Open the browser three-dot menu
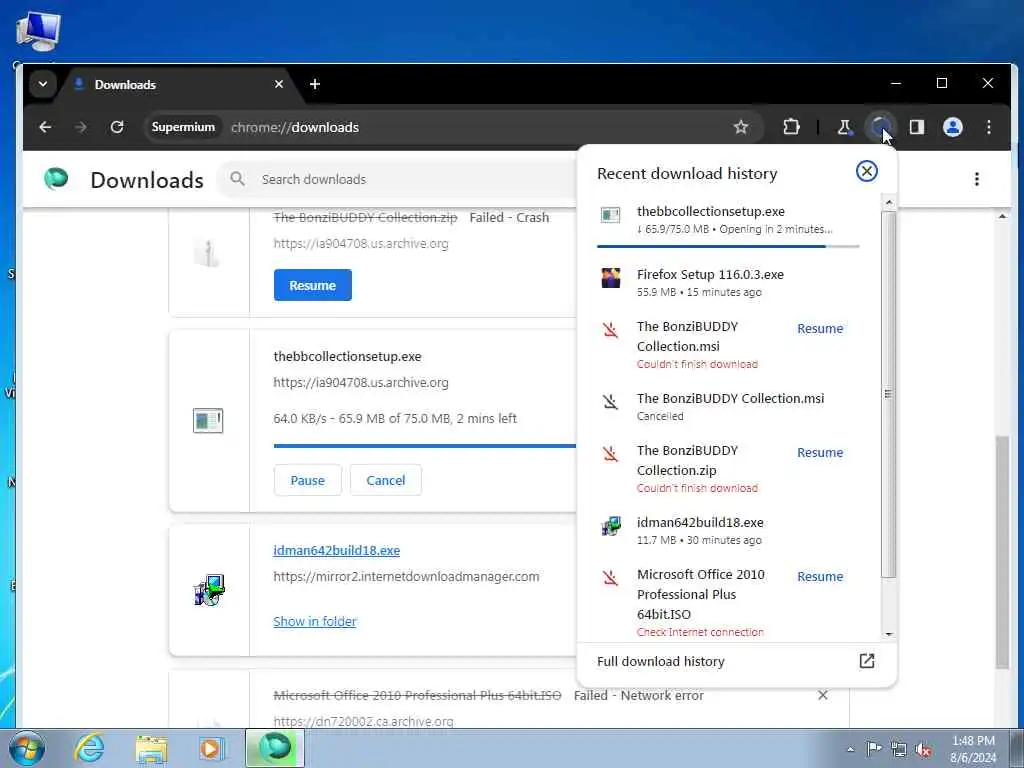The image size is (1024, 768). point(989,127)
